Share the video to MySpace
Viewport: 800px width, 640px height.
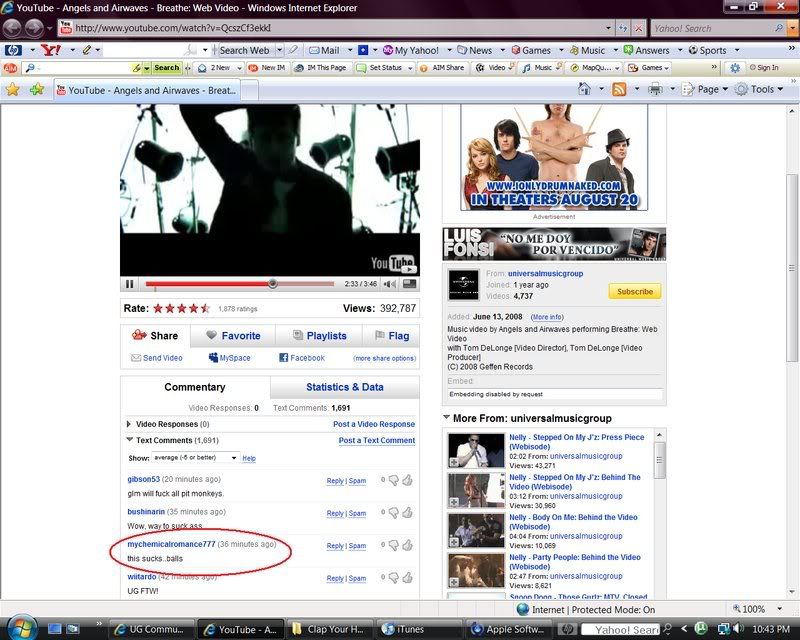pos(230,358)
